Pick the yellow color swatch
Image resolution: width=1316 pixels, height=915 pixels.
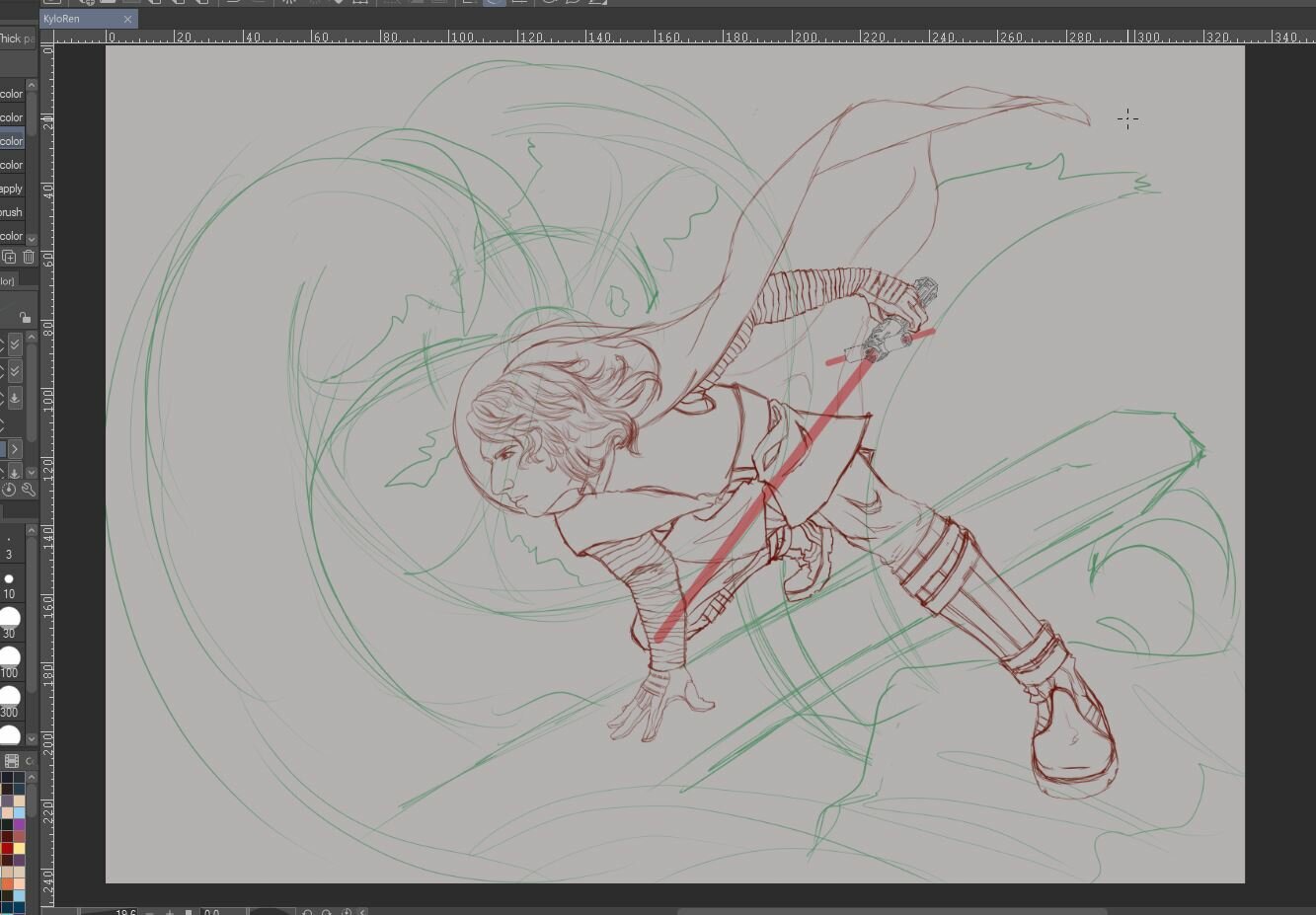coord(19,848)
